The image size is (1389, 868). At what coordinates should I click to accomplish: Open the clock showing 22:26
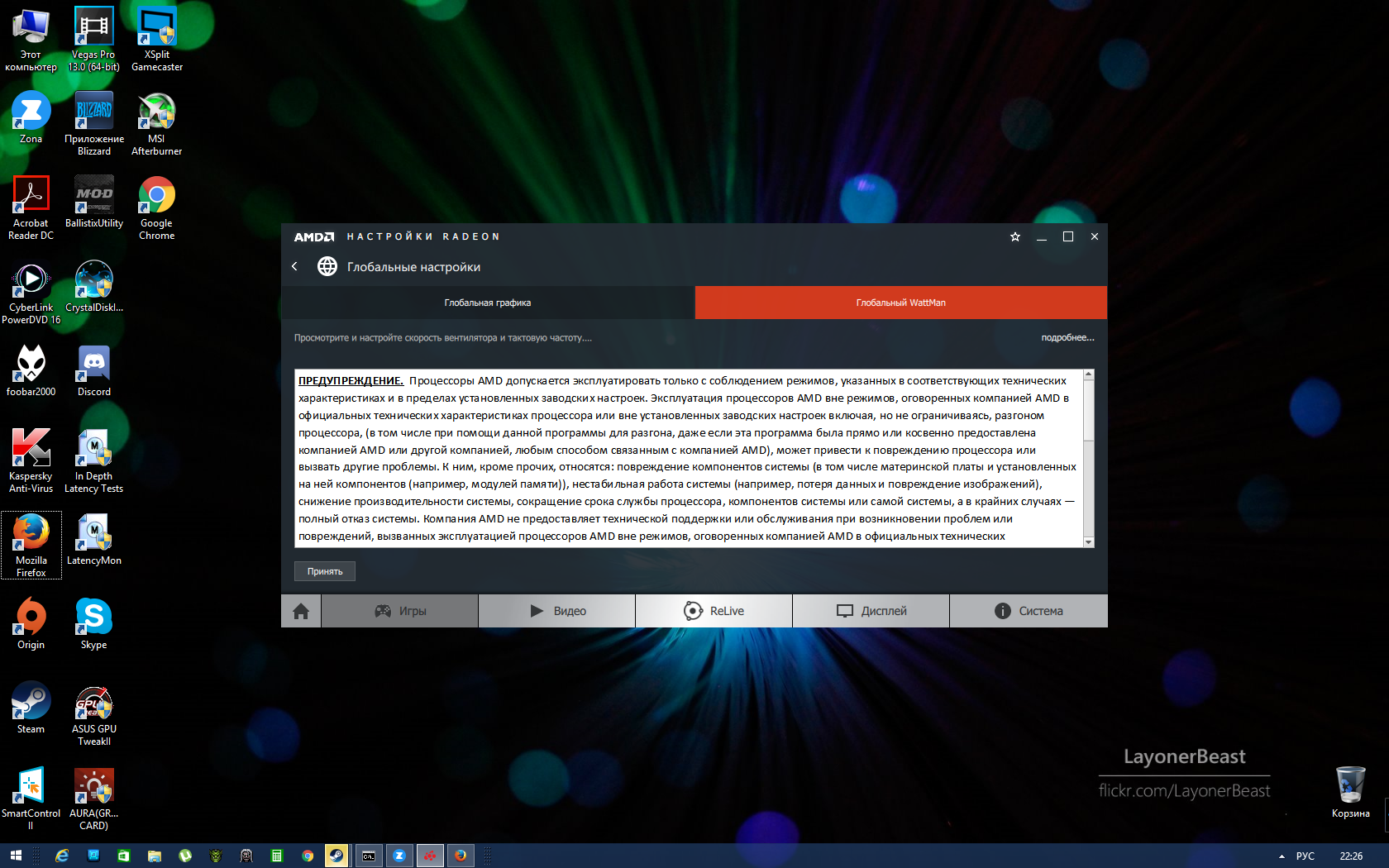coord(1351,856)
